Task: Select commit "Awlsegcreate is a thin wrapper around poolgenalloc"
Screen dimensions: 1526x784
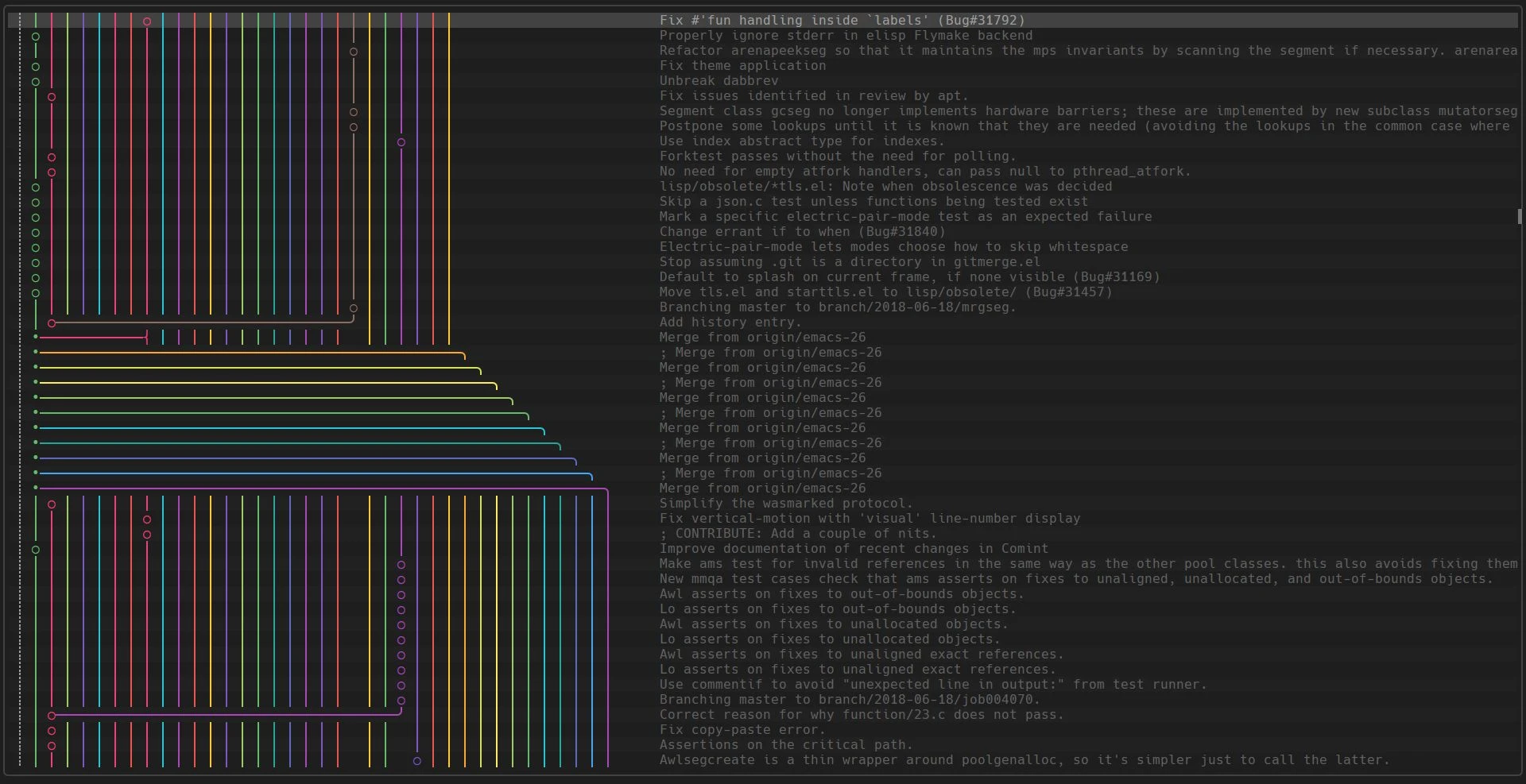Action: click(1024, 760)
